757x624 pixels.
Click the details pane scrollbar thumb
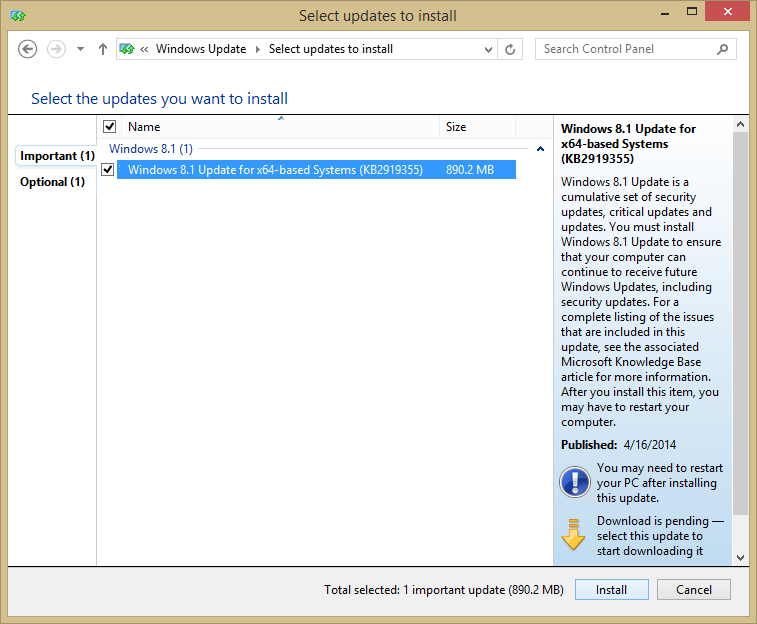[x=740, y=323]
